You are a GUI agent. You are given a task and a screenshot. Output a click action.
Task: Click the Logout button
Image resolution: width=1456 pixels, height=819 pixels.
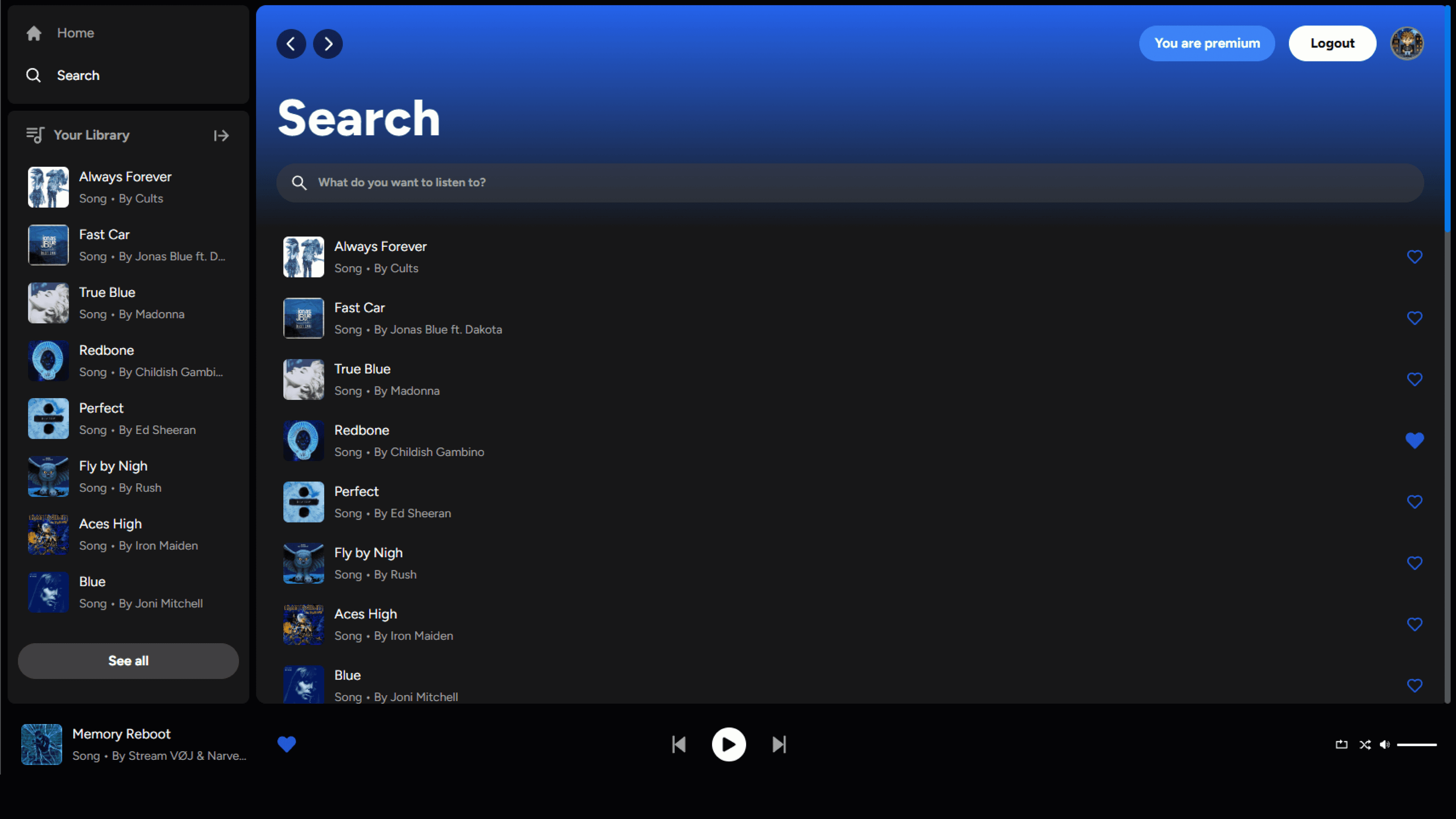[x=1332, y=44]
